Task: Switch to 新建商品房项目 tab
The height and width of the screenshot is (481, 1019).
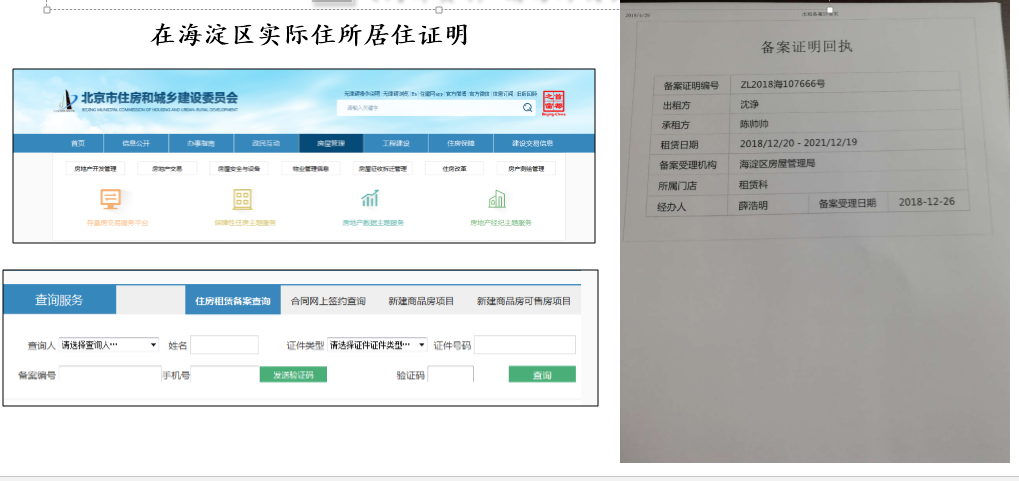Action: [x=421, y=301]
